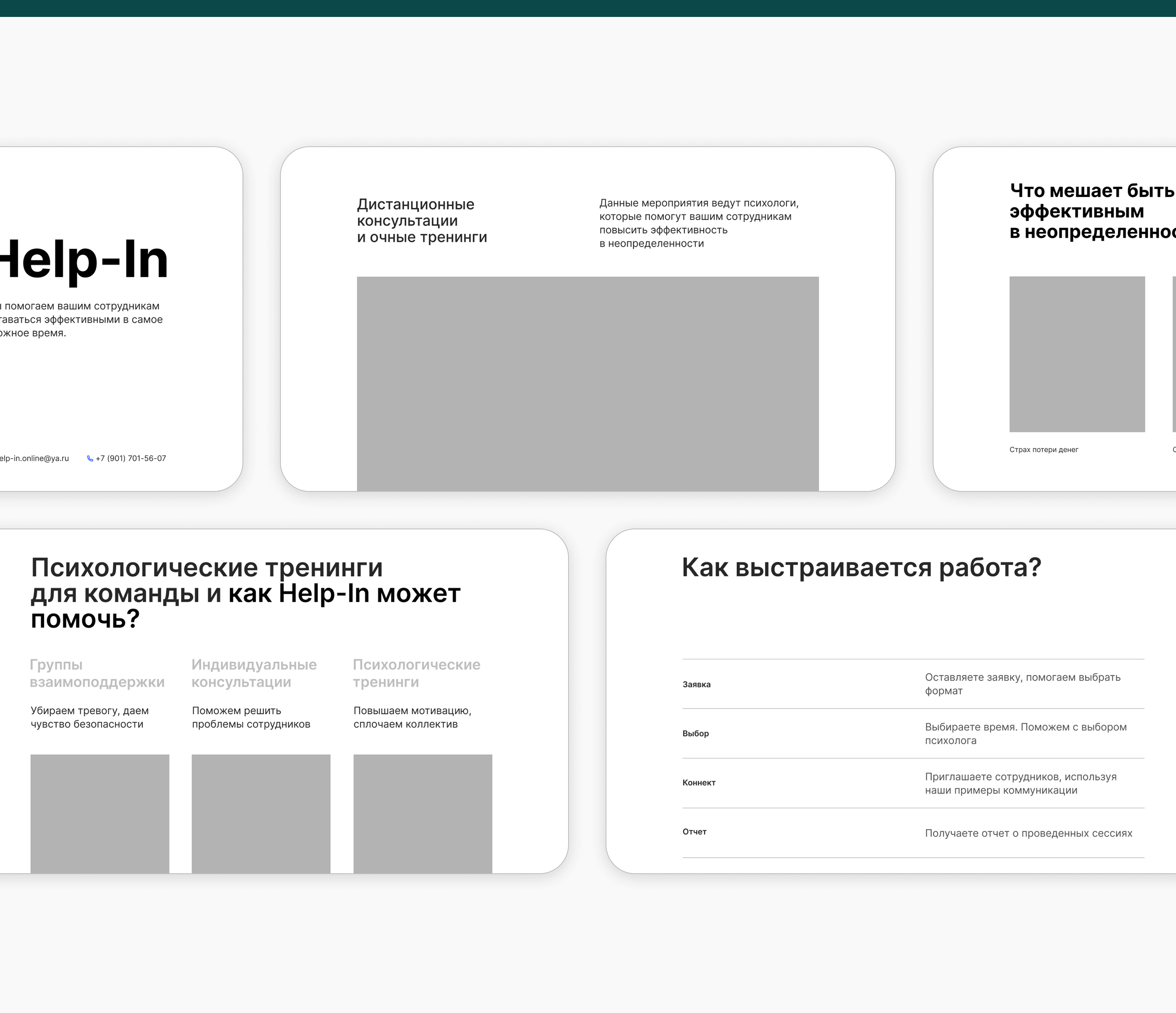Select the gray "Психологические тренинги" column heading
Viewport: 1176px width, 1013px height.
[417, 673]
